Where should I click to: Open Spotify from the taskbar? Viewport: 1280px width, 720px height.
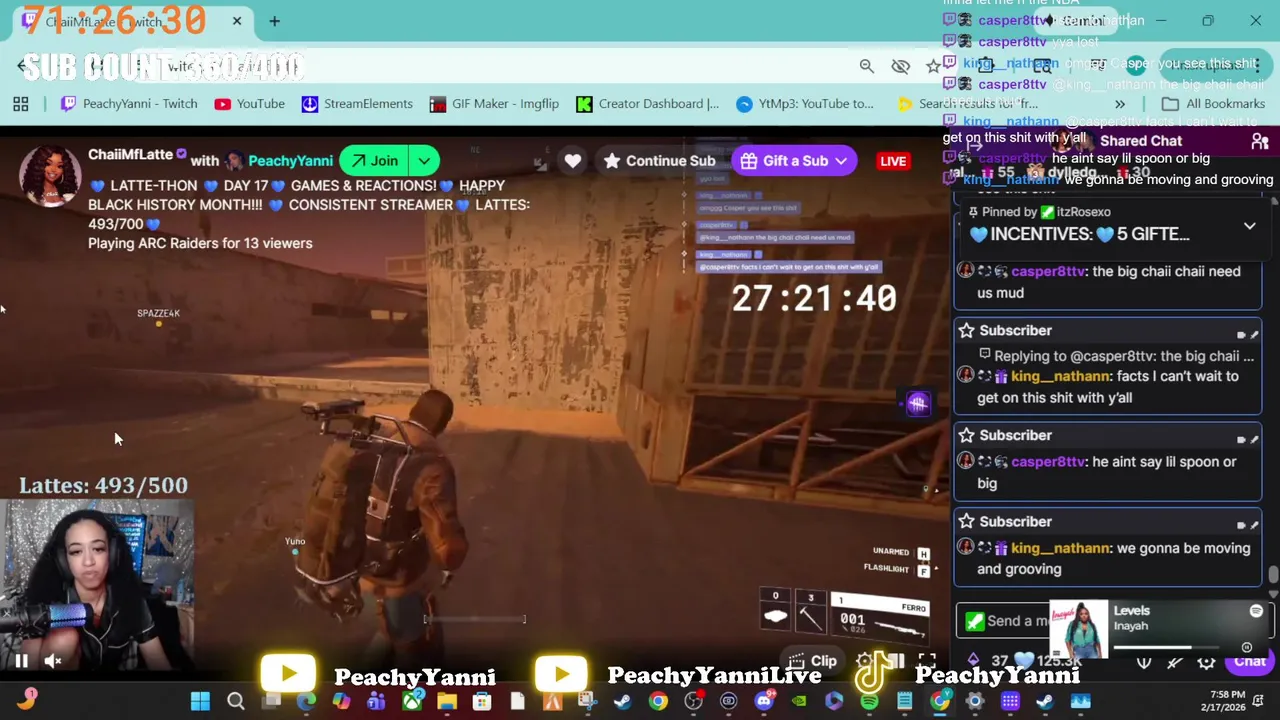pyautogui.click(x=869, y=701)
